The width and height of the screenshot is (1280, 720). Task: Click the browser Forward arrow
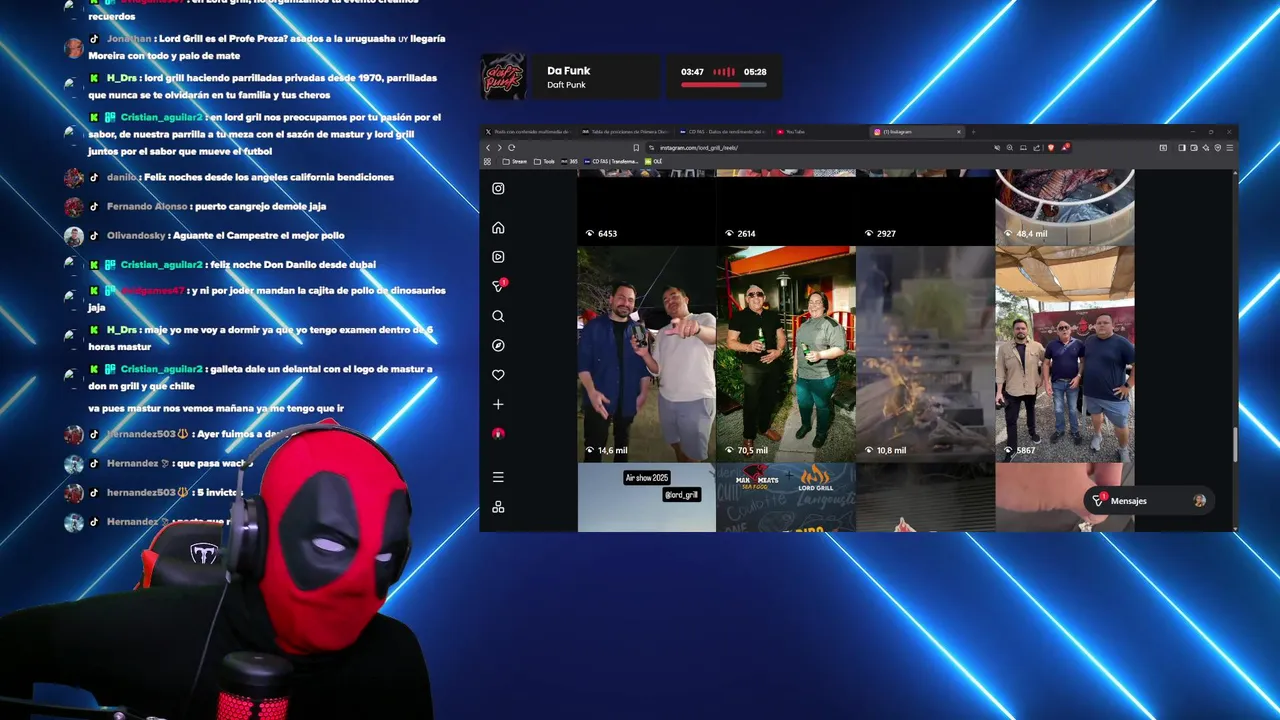pos(499,148)
